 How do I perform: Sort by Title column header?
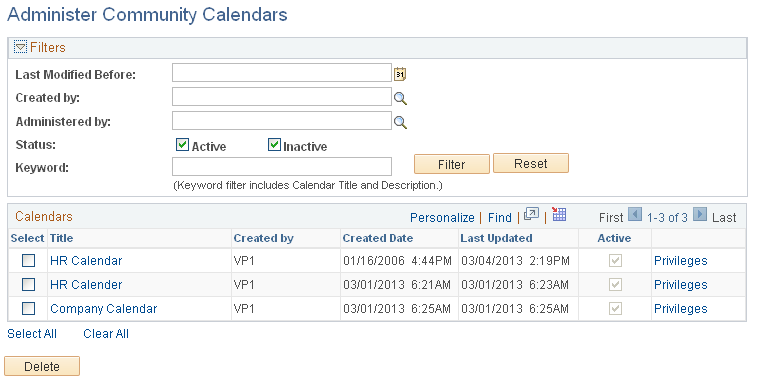click(61, 238)
